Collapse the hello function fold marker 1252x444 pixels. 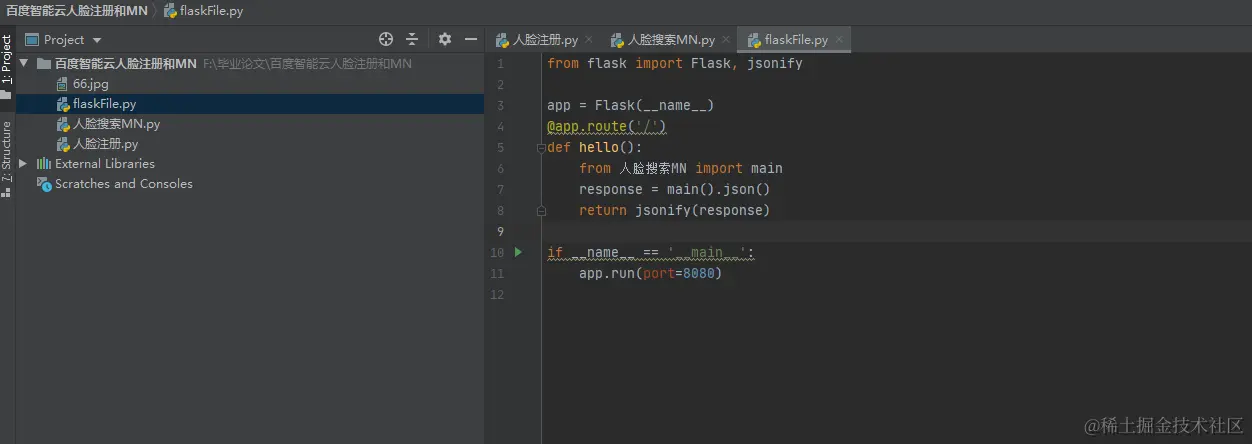(x=541, y=148)
